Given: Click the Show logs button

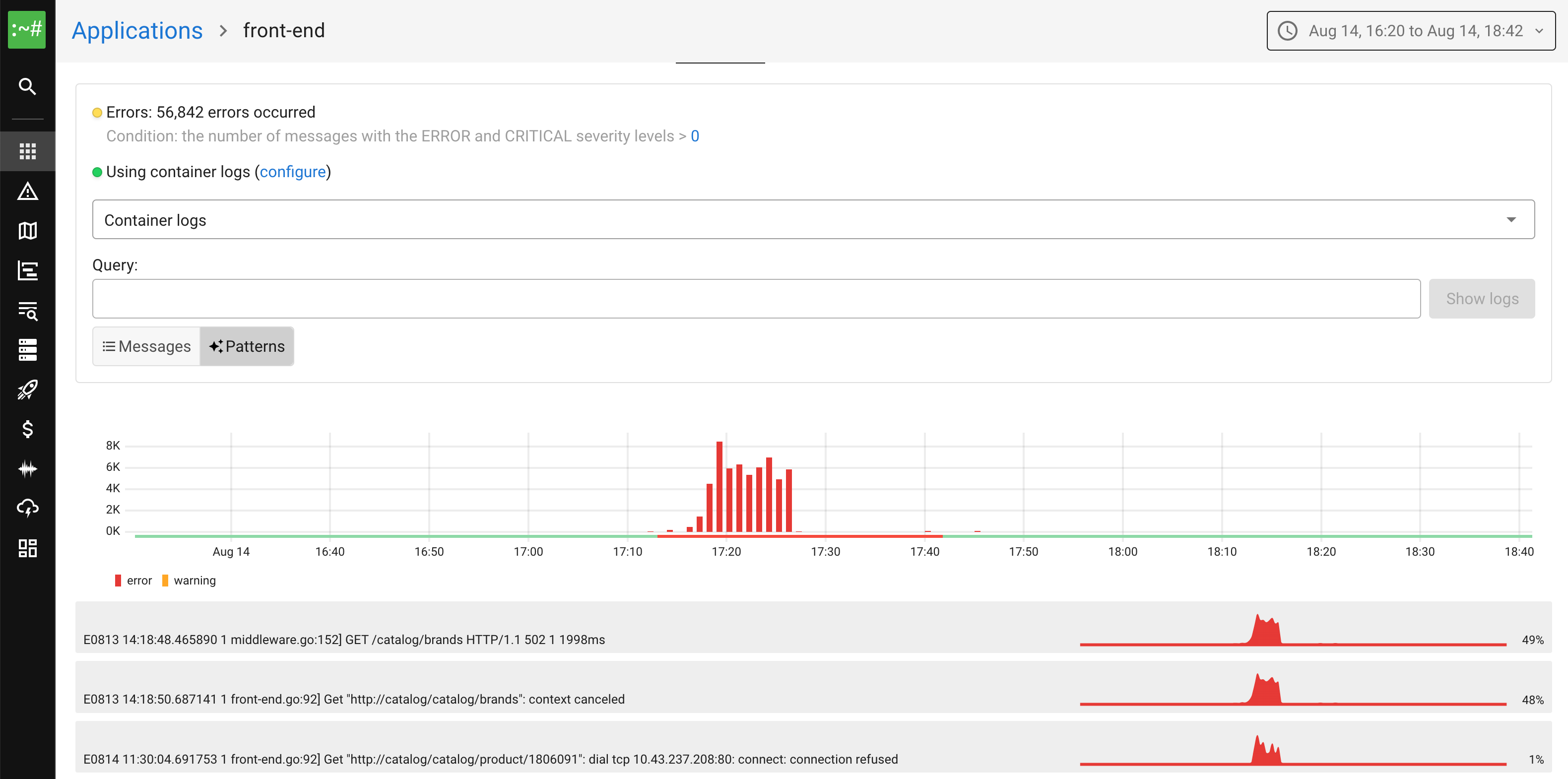Looking at the screenshot, I should point(1482,298).
